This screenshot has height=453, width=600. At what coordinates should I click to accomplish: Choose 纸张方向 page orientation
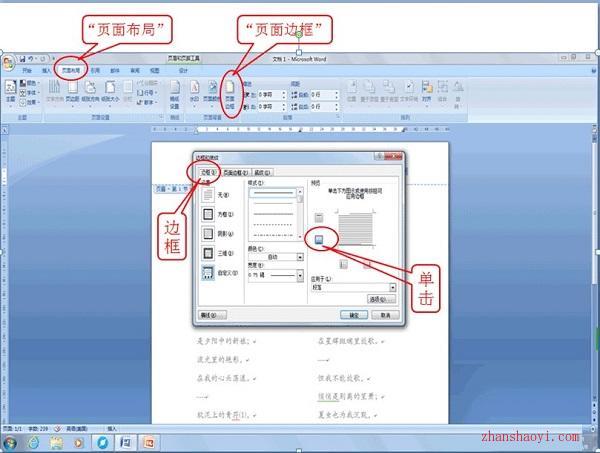click(x=90, y=92)
